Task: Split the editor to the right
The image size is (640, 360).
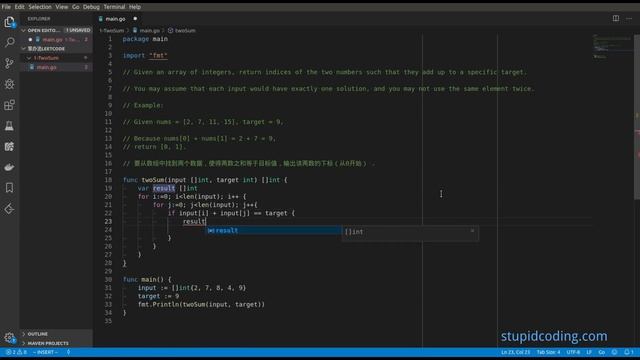Action: 616,18
